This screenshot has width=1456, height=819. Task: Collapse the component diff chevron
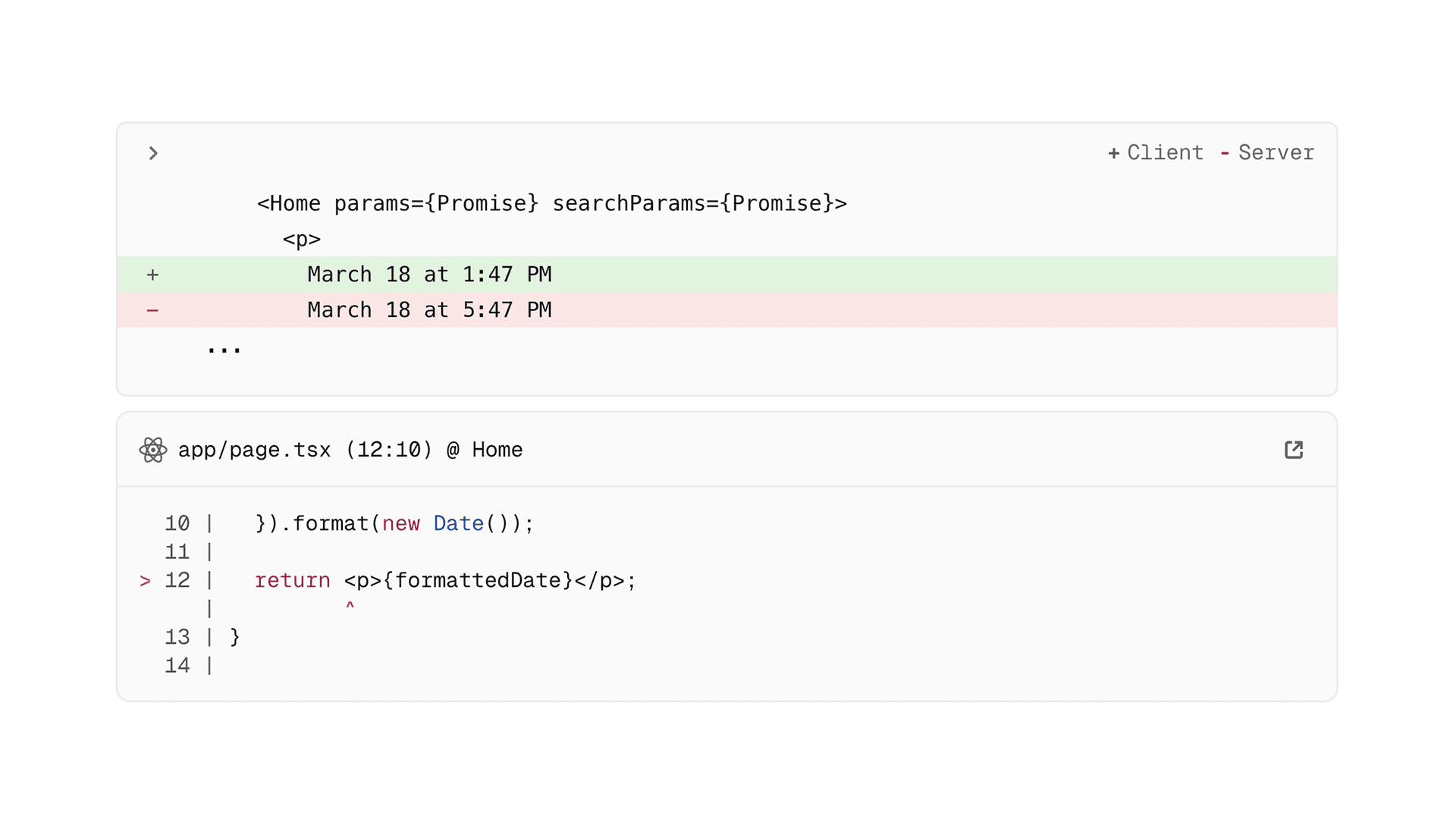pyautogui.click(x=153, y=153)
